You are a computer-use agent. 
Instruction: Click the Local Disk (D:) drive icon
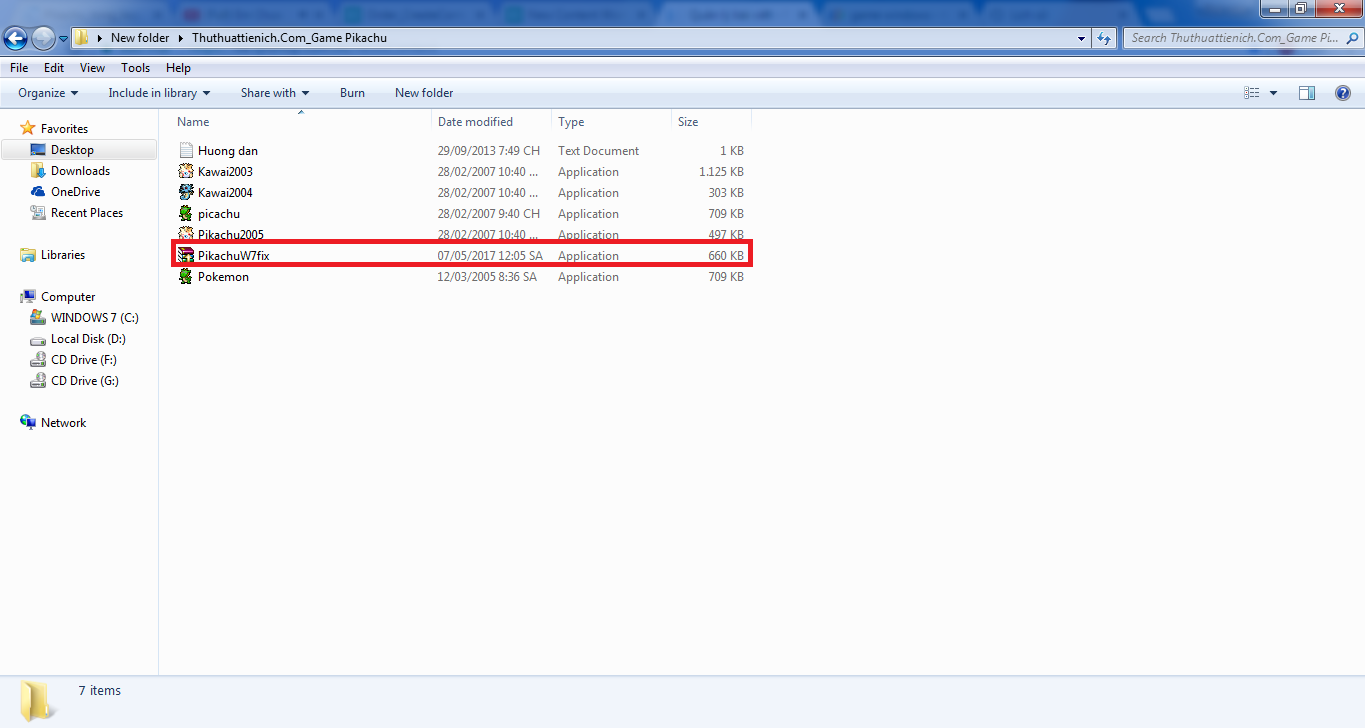(38, 339)
